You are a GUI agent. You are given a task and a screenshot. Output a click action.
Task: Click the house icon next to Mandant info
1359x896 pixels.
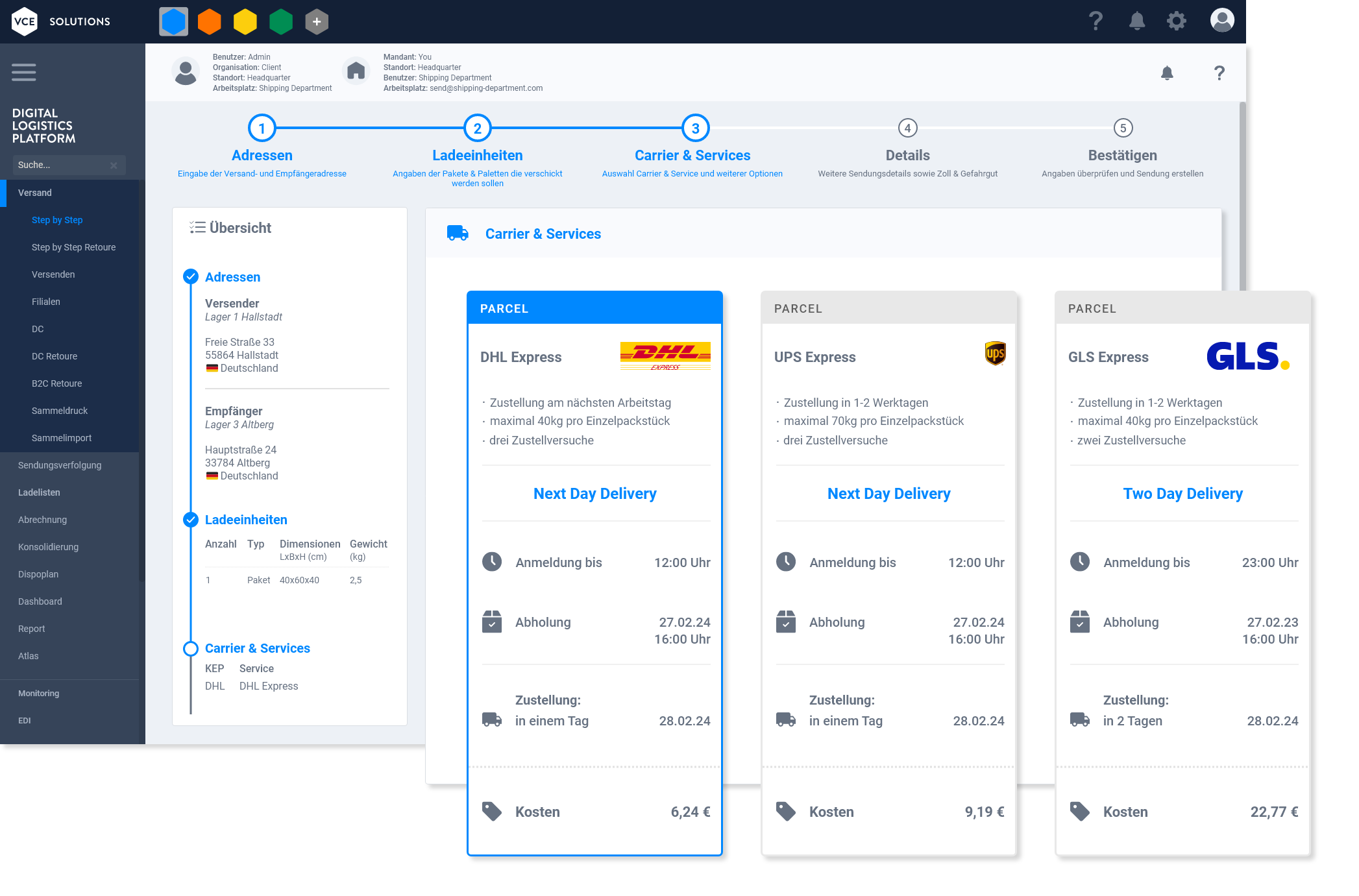356,71
